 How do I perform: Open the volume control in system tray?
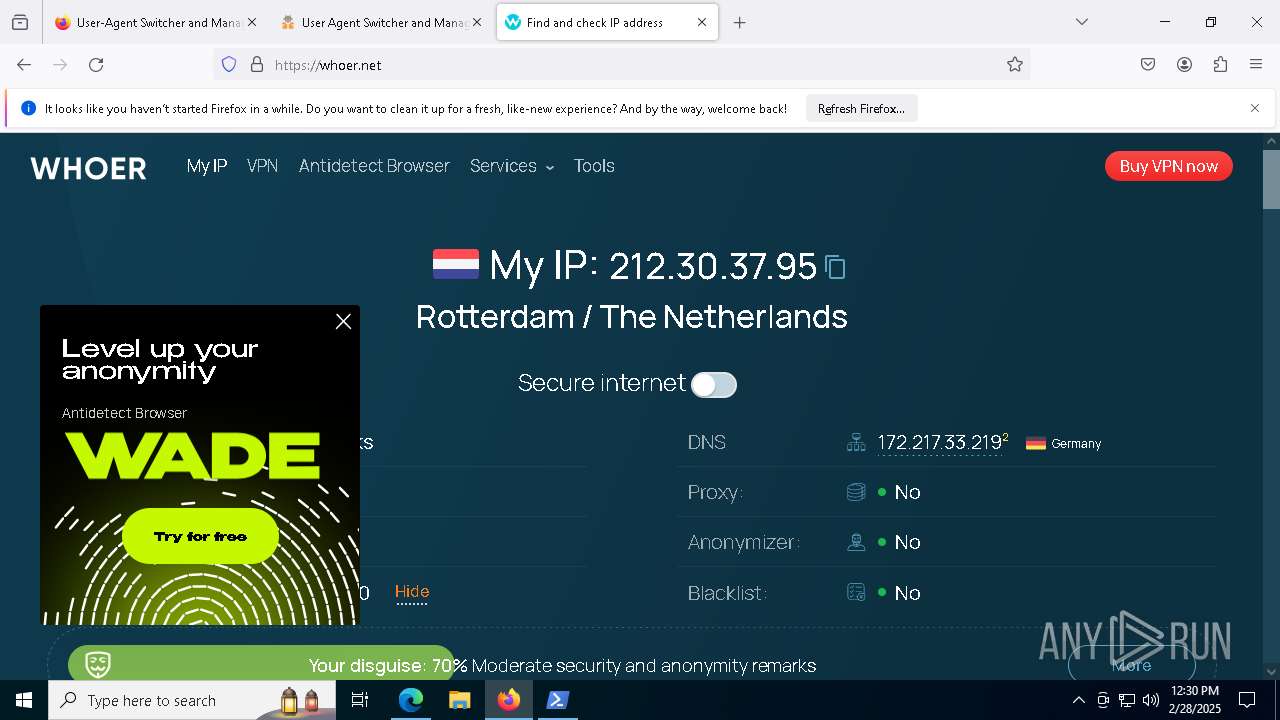click(x=1151, y=700)
